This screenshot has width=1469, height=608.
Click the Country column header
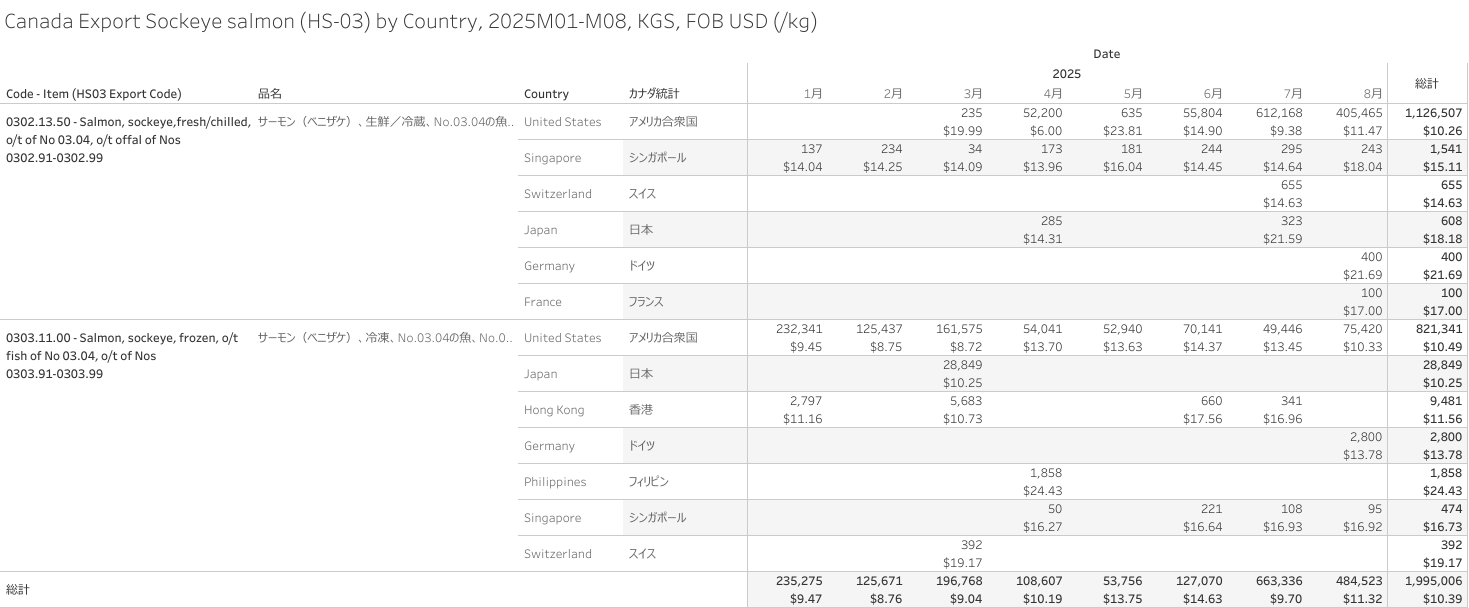pos(546,94)
